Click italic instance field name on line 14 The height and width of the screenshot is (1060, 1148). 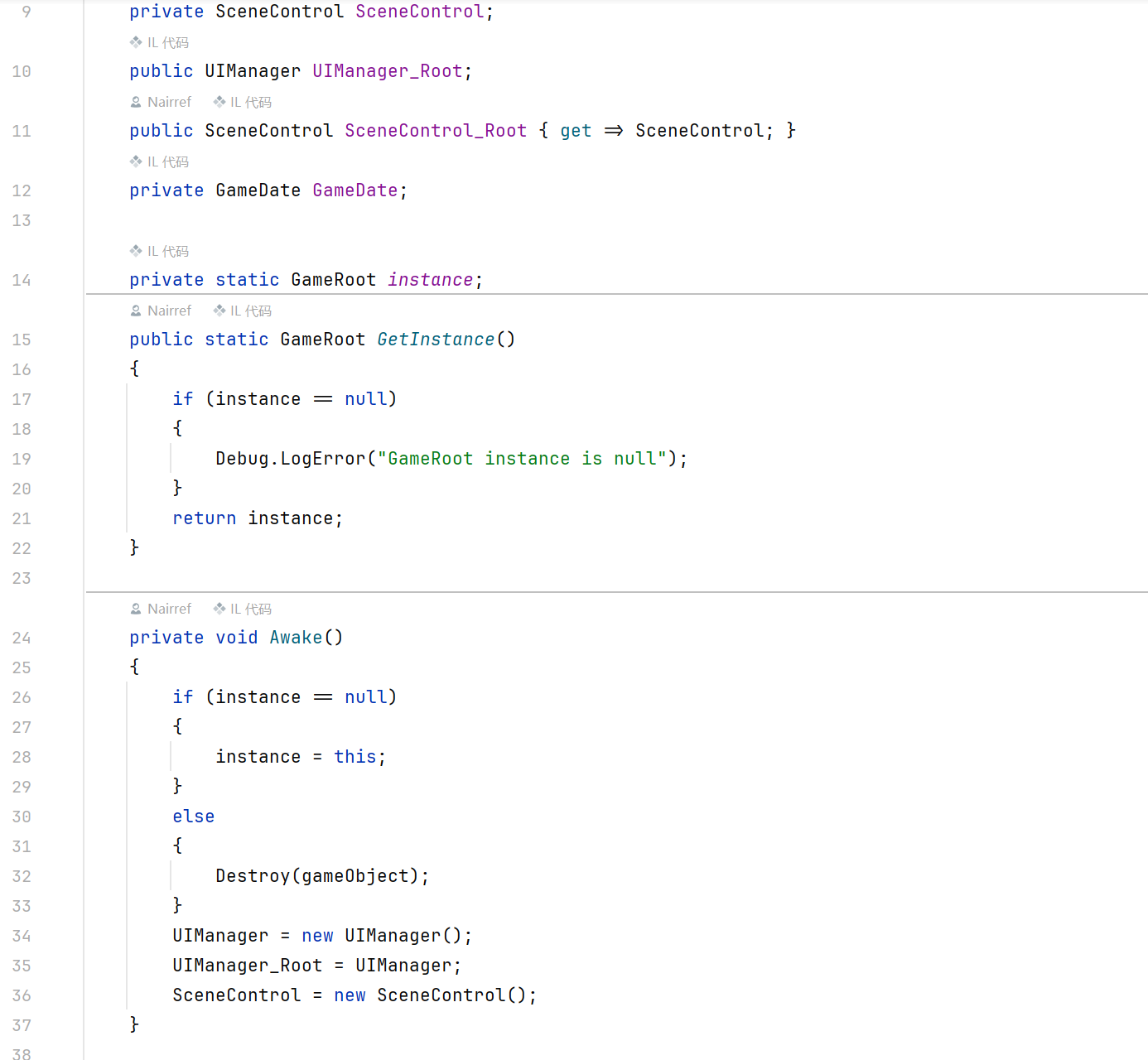click(x=430, y=280)
